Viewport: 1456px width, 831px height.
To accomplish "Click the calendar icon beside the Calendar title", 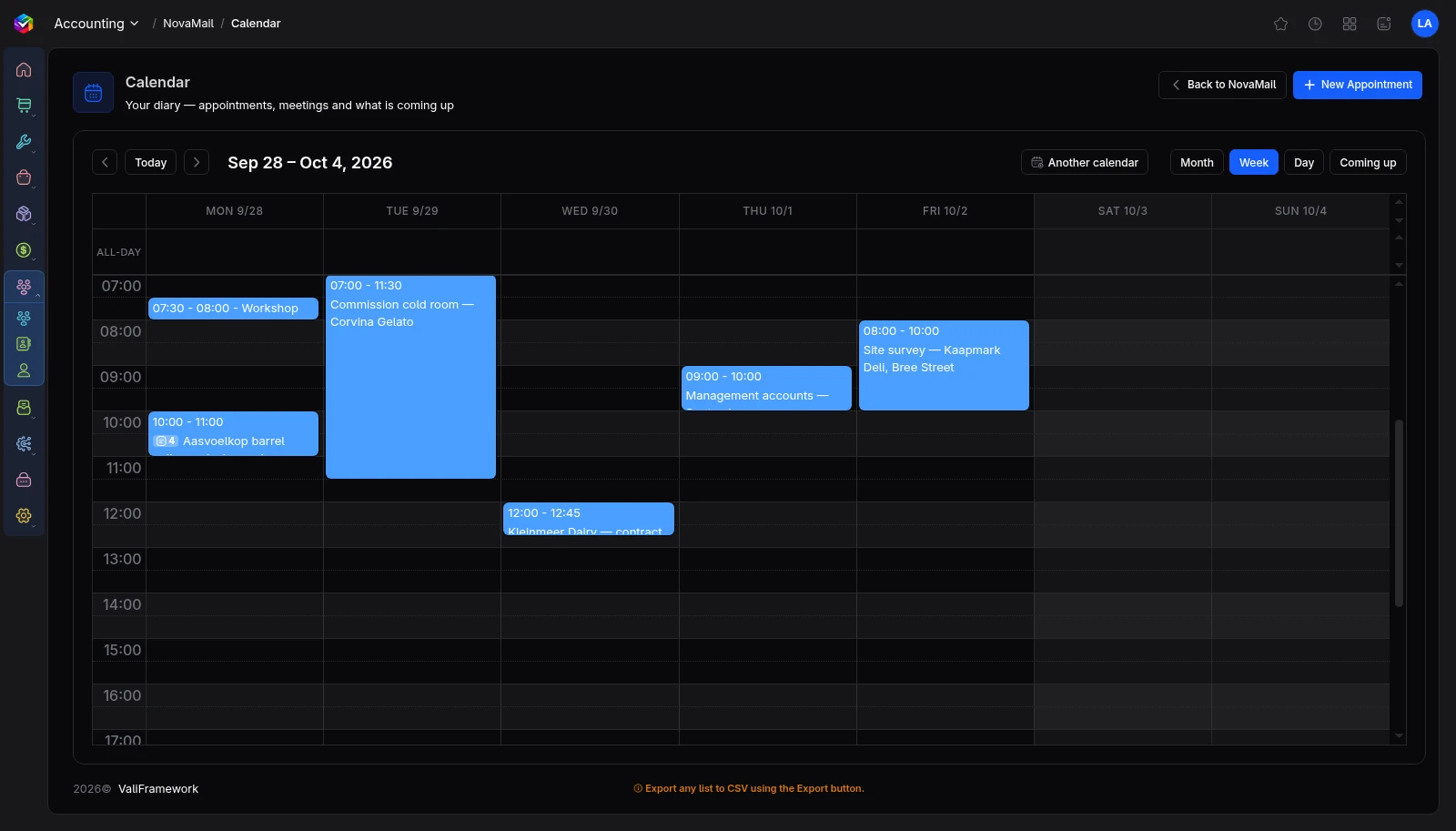I will coord(93,93).
